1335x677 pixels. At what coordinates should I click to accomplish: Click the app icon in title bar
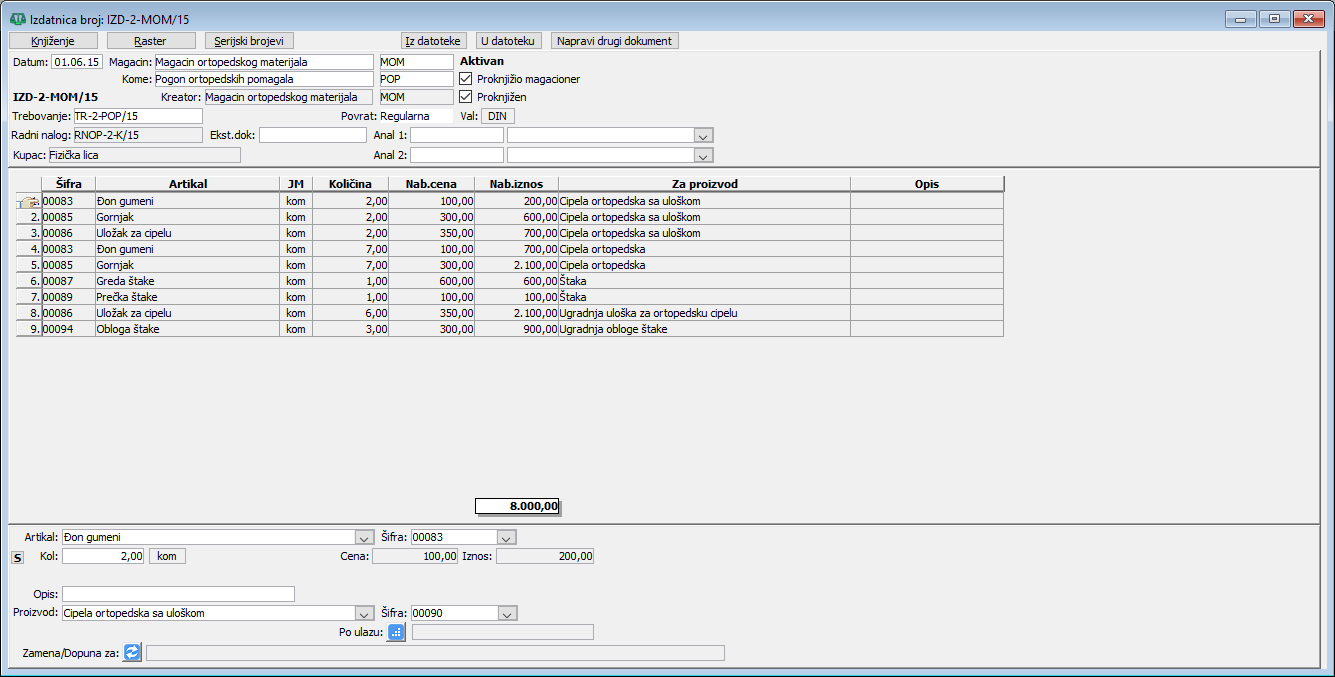point(17,19)
